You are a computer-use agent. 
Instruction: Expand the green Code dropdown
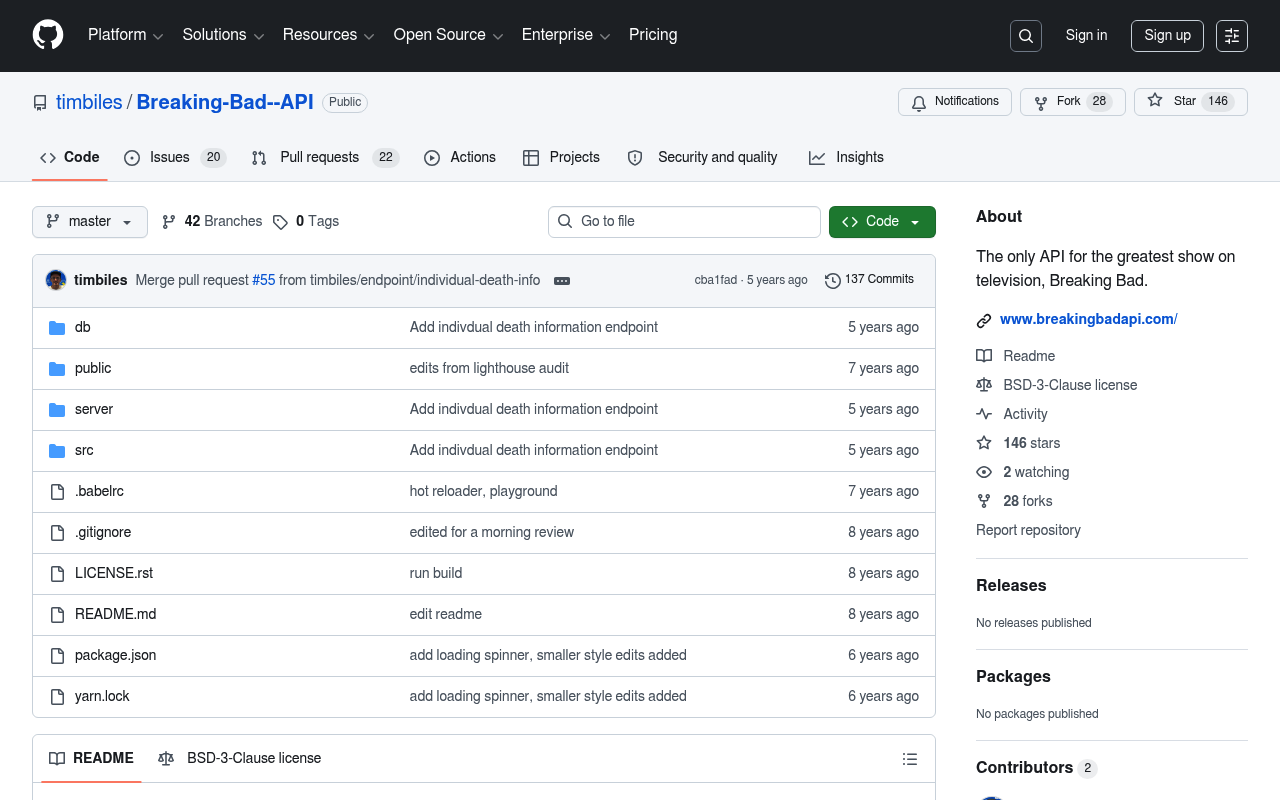click(882, 222)
